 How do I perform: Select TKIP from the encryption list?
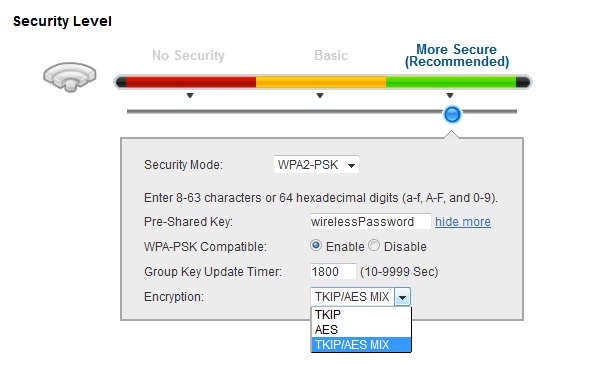click(x=361, y=314)
